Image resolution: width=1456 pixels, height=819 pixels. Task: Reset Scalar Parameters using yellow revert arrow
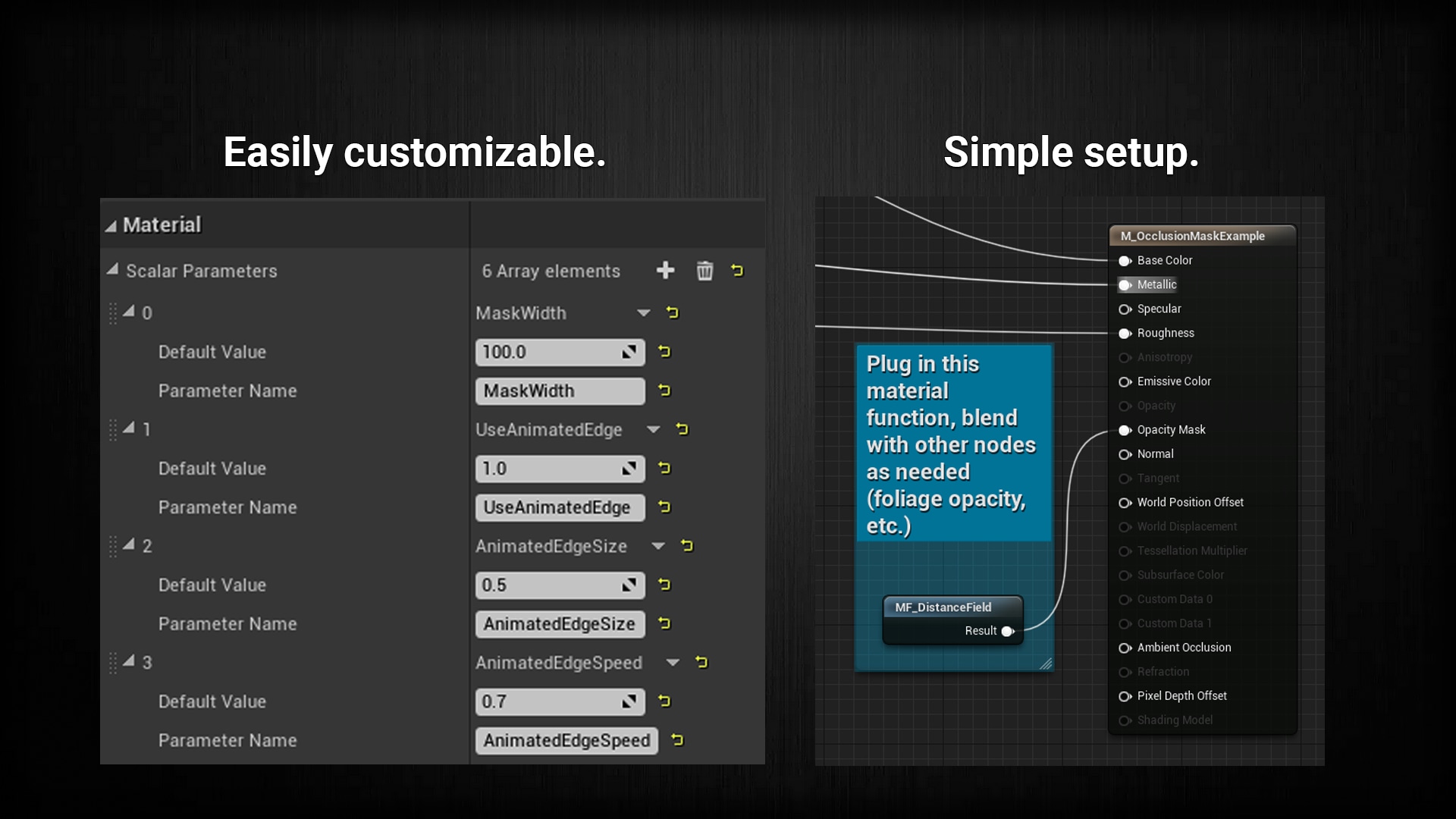[x=738, y=271]
